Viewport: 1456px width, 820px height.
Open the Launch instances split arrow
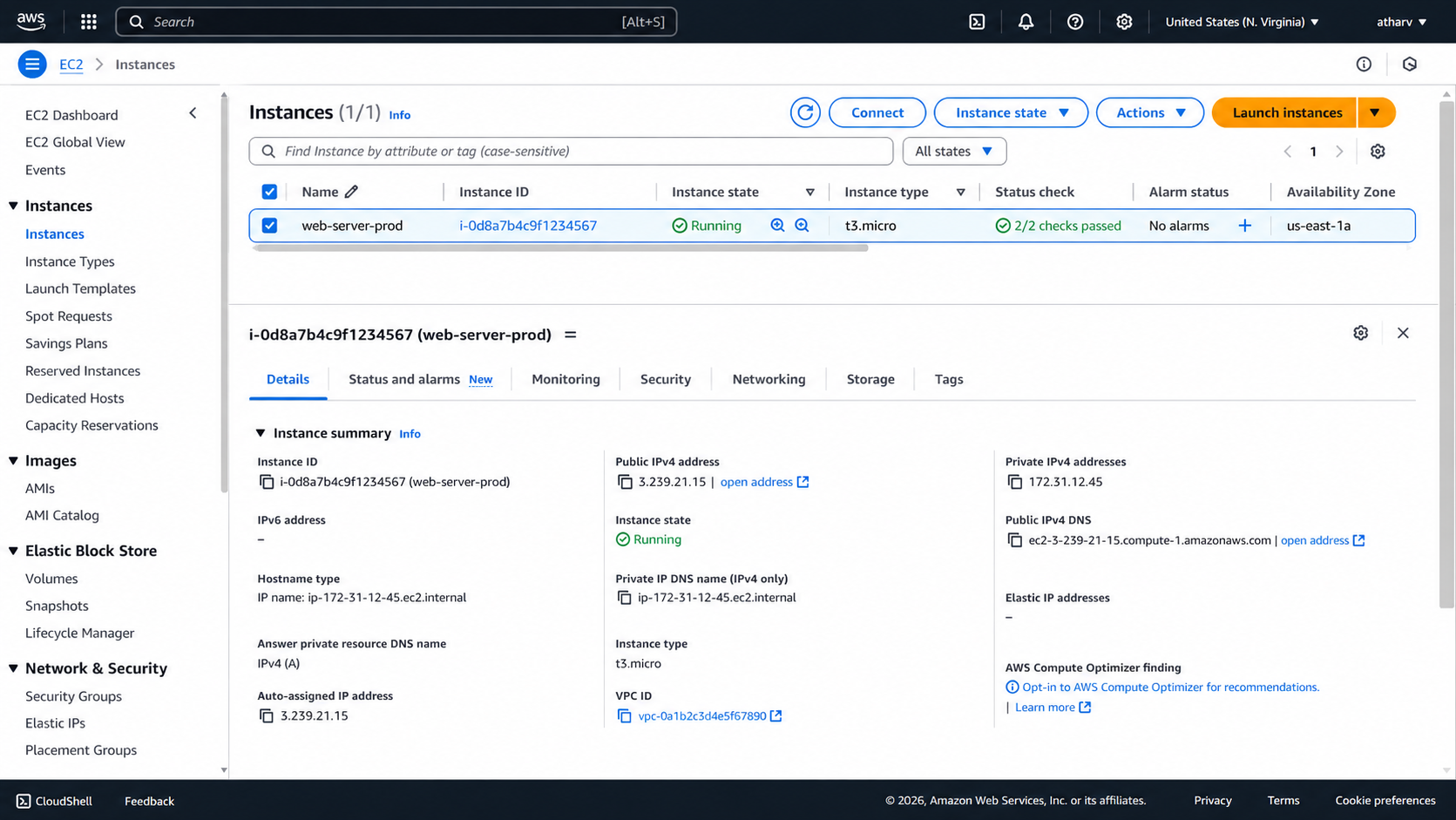pos(1375,112)
